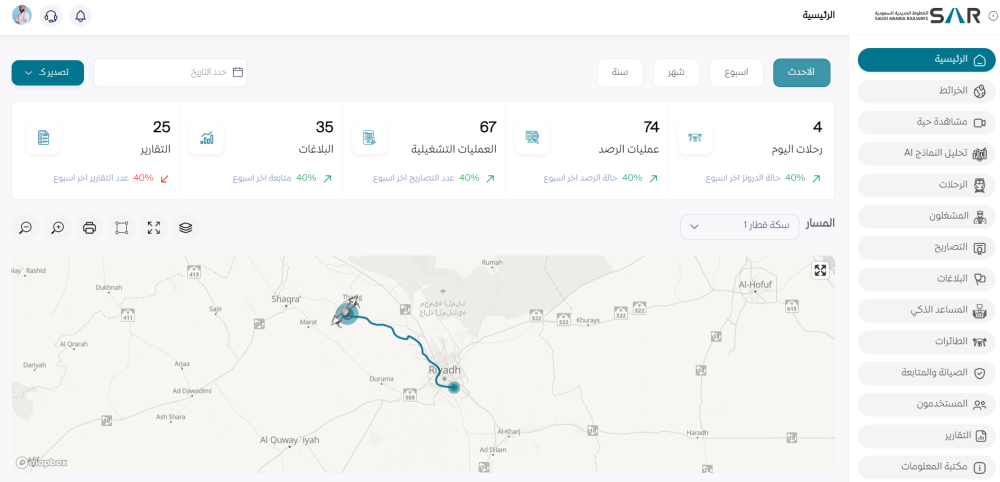The image size is (1000, 482).
Task: Click the الاحدث filter button
Action: click(x=801, y=73)
